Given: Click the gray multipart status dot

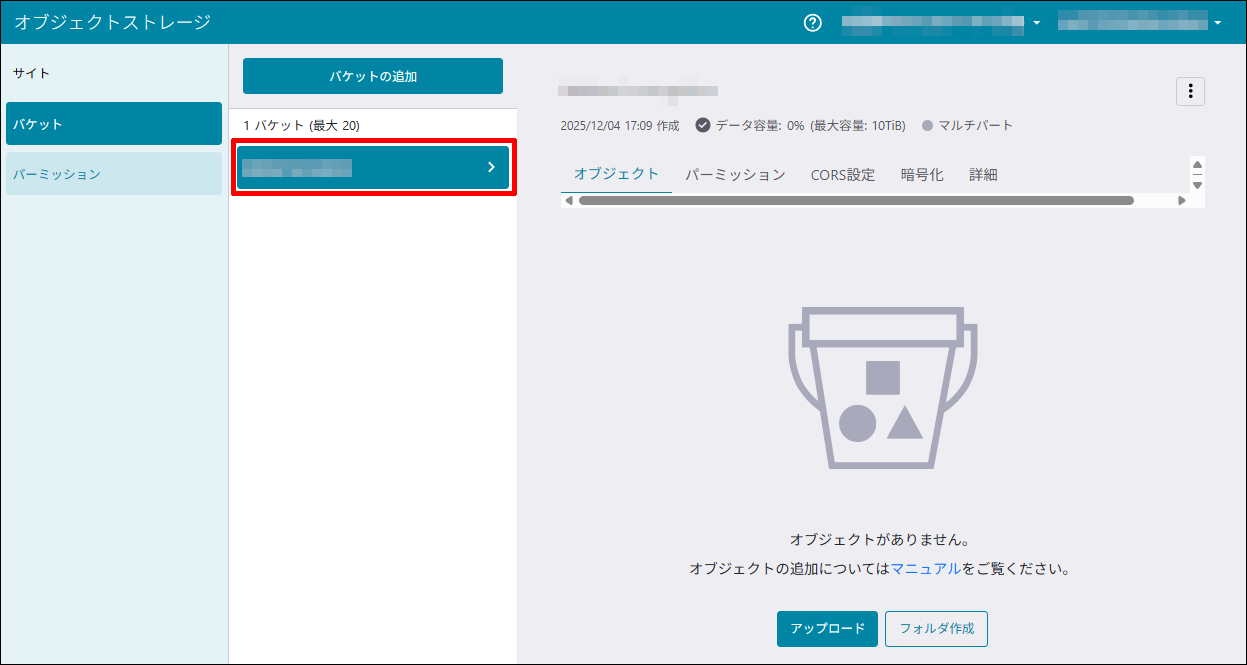Looking at the screenshot, I should tap(927, 126).
